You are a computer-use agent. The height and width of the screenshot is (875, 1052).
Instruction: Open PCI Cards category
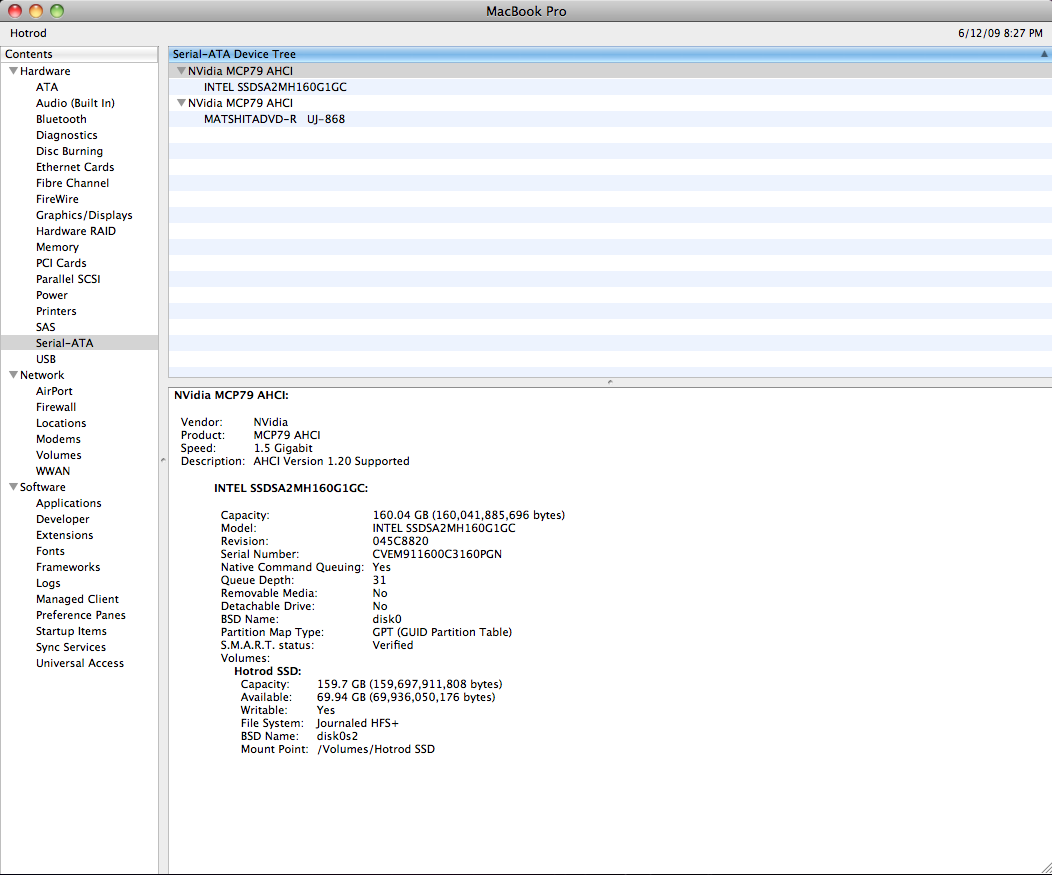[61, 263]
